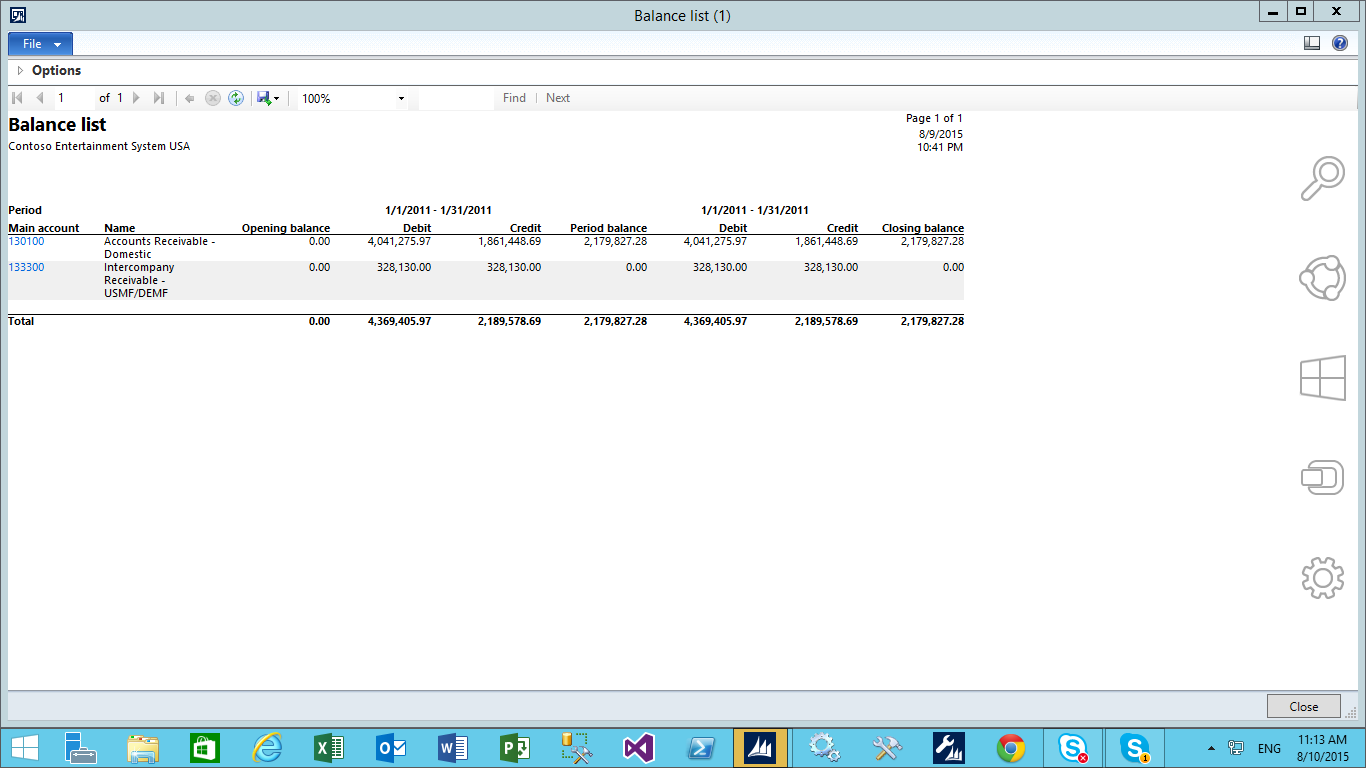
Task: Open the Help icon
Action: tap(1339, 43)
